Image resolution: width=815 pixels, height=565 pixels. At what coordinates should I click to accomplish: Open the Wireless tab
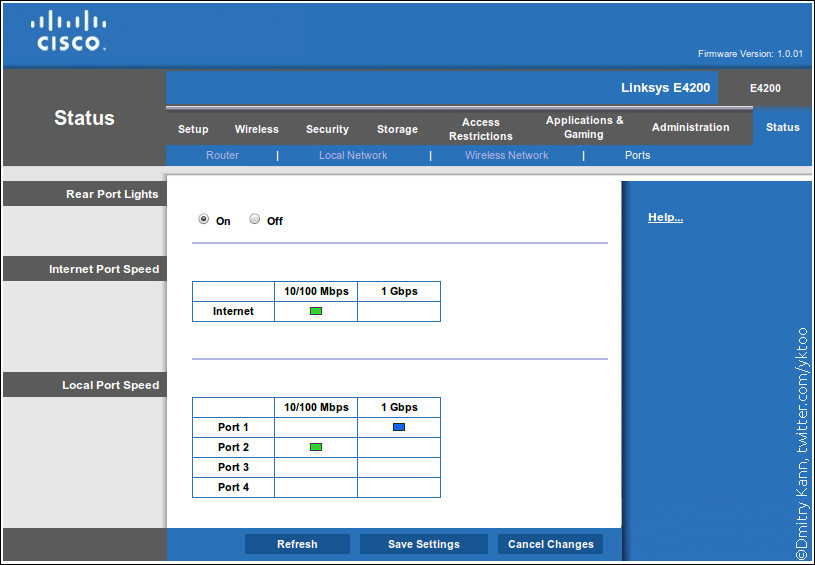click(256, 129)
